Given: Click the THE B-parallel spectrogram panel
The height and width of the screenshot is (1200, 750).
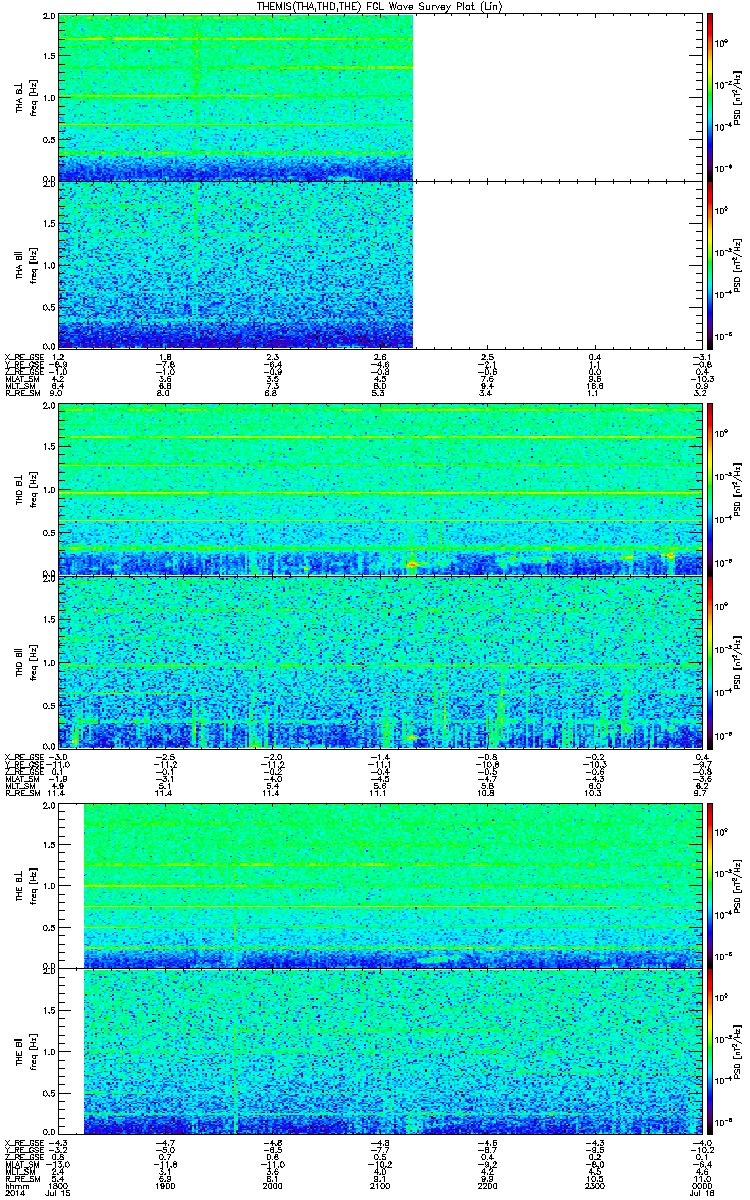Looking at the screenshot, I should (378, 1052).
